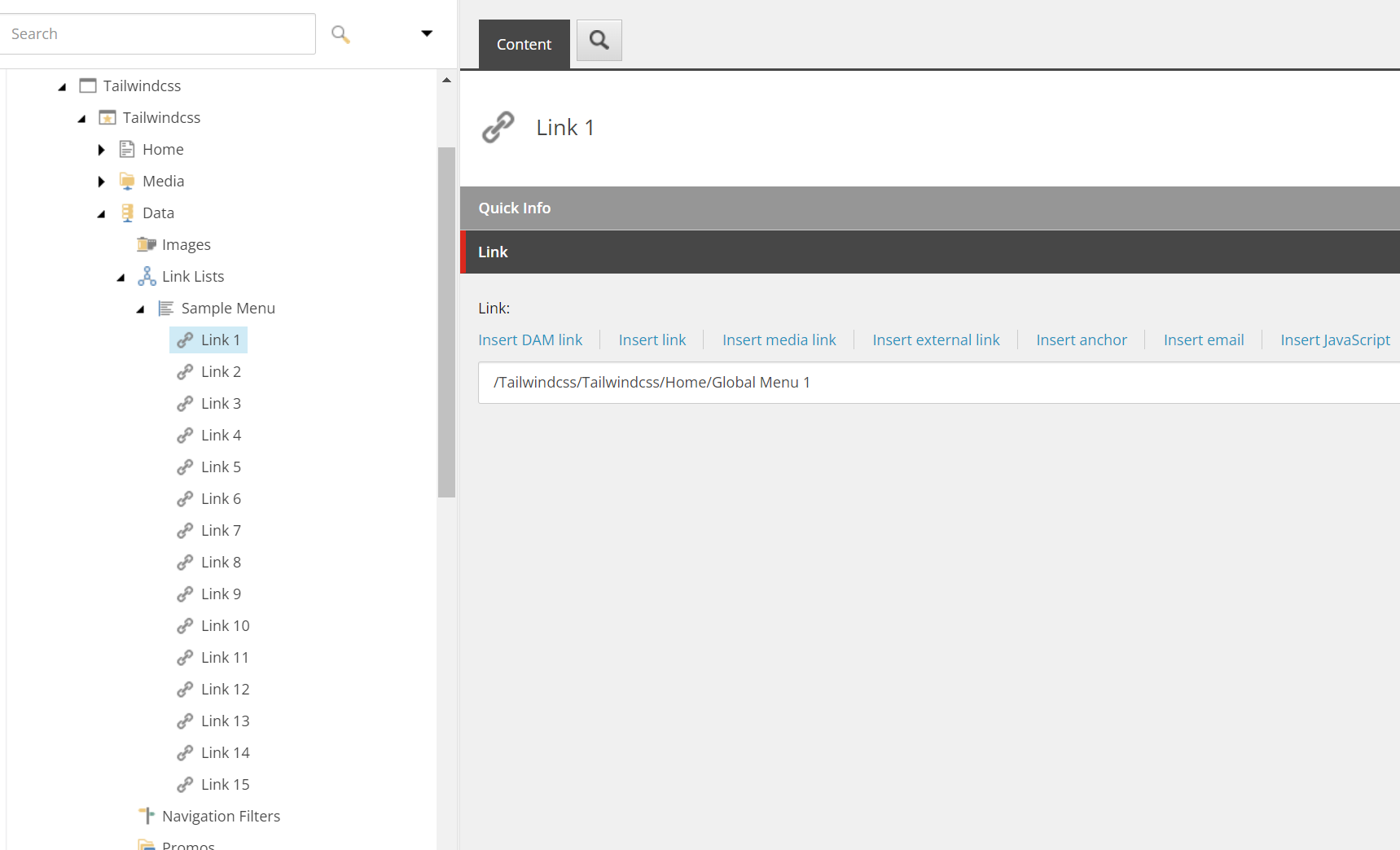The image size is (1400, 850).
Task: Click Insert media link
Action: coord(779,340)
